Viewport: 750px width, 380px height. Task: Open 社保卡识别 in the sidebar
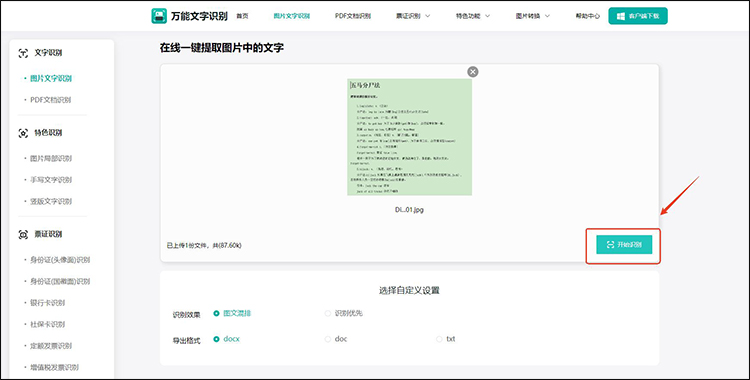47,324
